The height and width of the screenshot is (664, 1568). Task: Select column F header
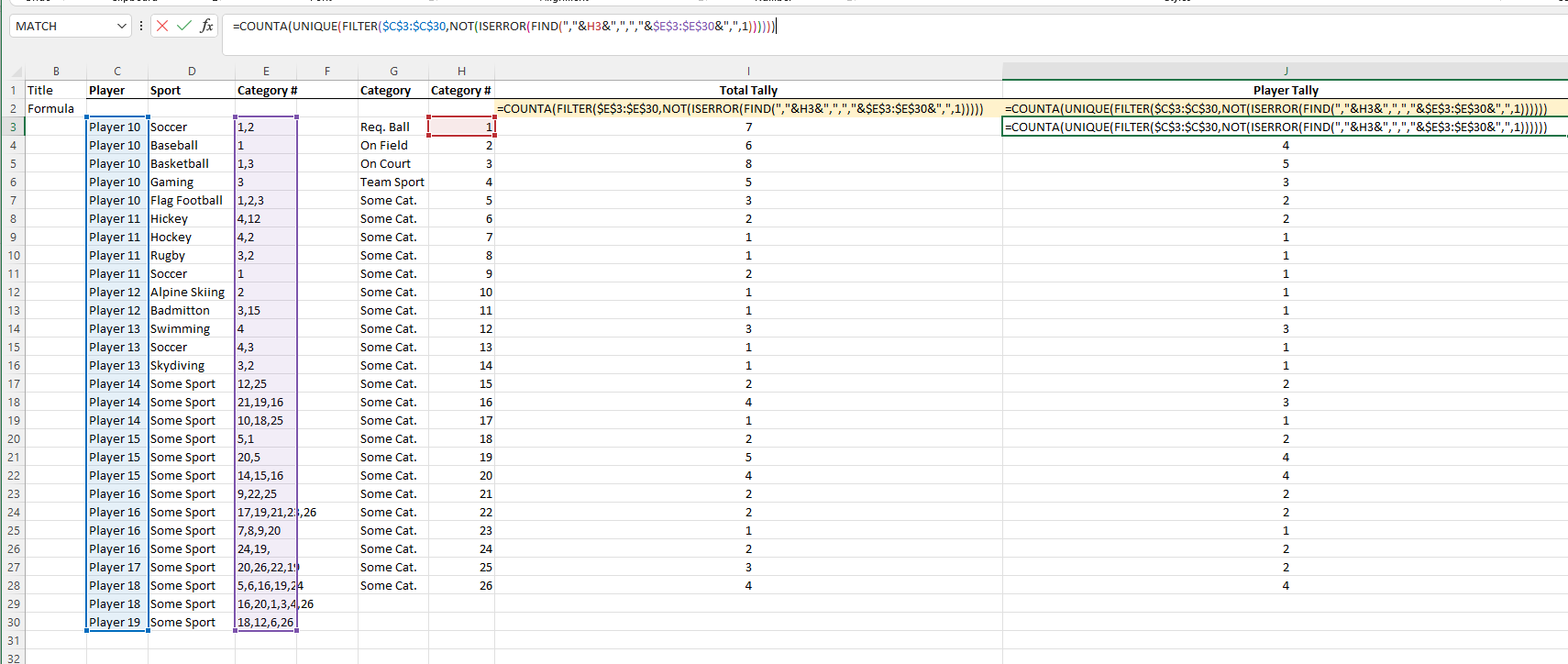[327, 72]
